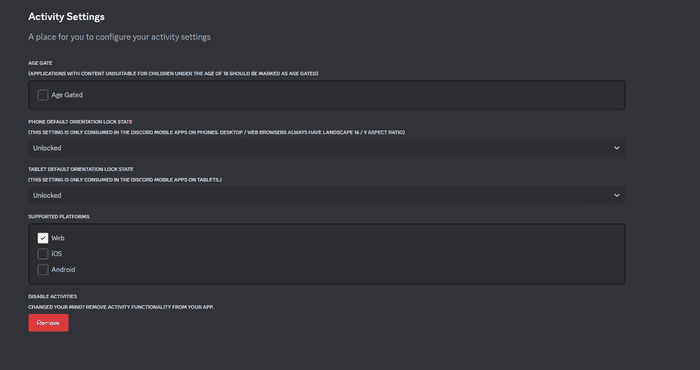Click the iOS label under Supported Platforms
This screenshot has height=370, width=700.
57,254
